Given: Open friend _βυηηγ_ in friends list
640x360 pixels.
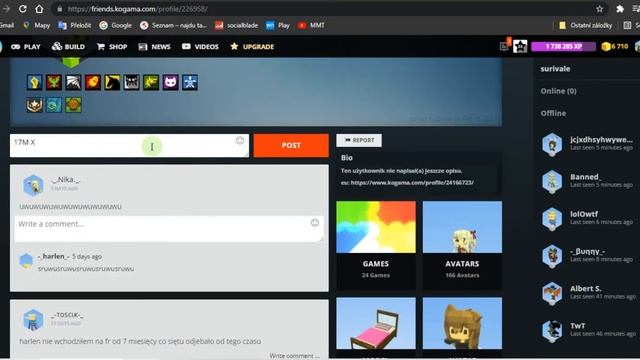Looking at the screenshot, I should pyautogui.click(x=588, y=256).
